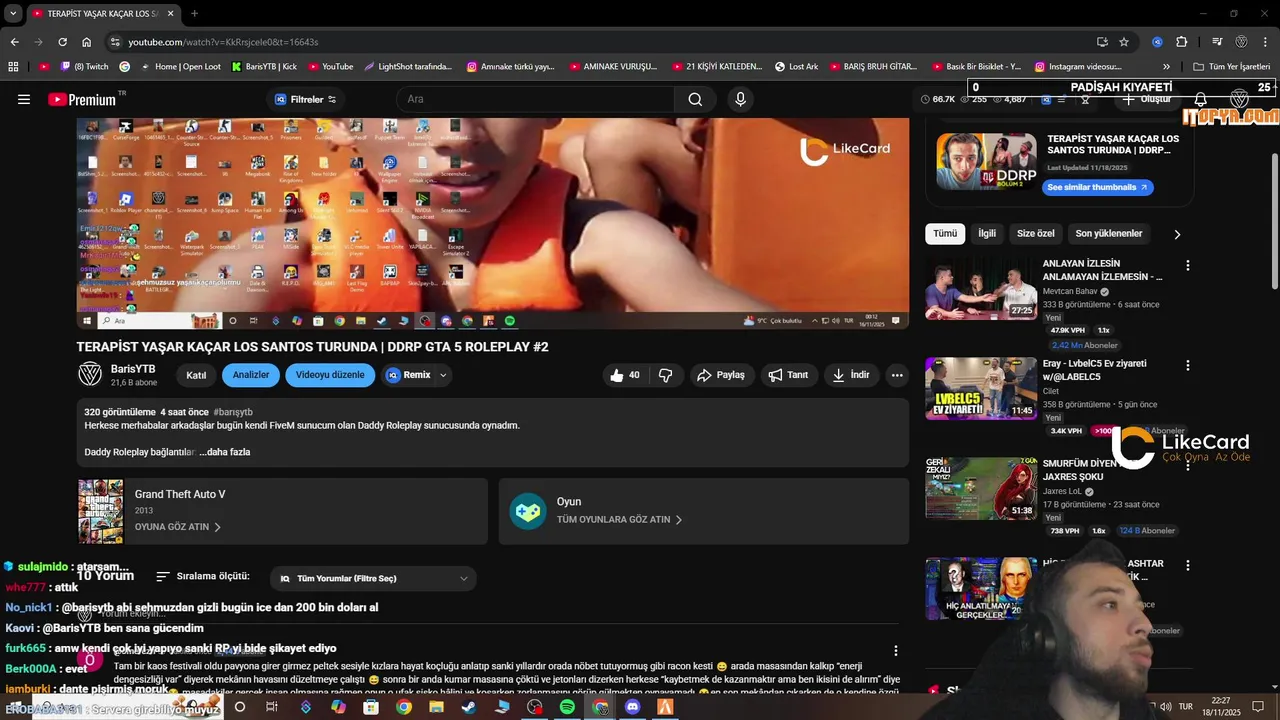
Task: Click the magnifier search button
Action: (x=695, y=99)
